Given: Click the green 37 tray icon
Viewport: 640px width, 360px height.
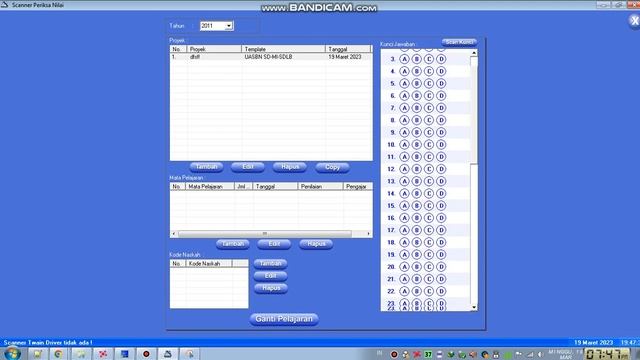Looking at the screenshot, I should pyautogui.click(x=428, y=354).
